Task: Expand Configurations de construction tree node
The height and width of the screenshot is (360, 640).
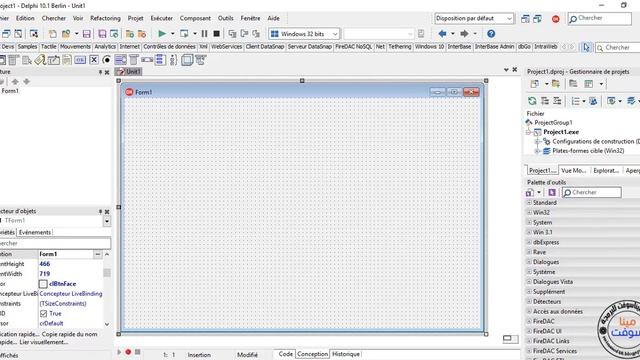Action: (x=538, y=141)
